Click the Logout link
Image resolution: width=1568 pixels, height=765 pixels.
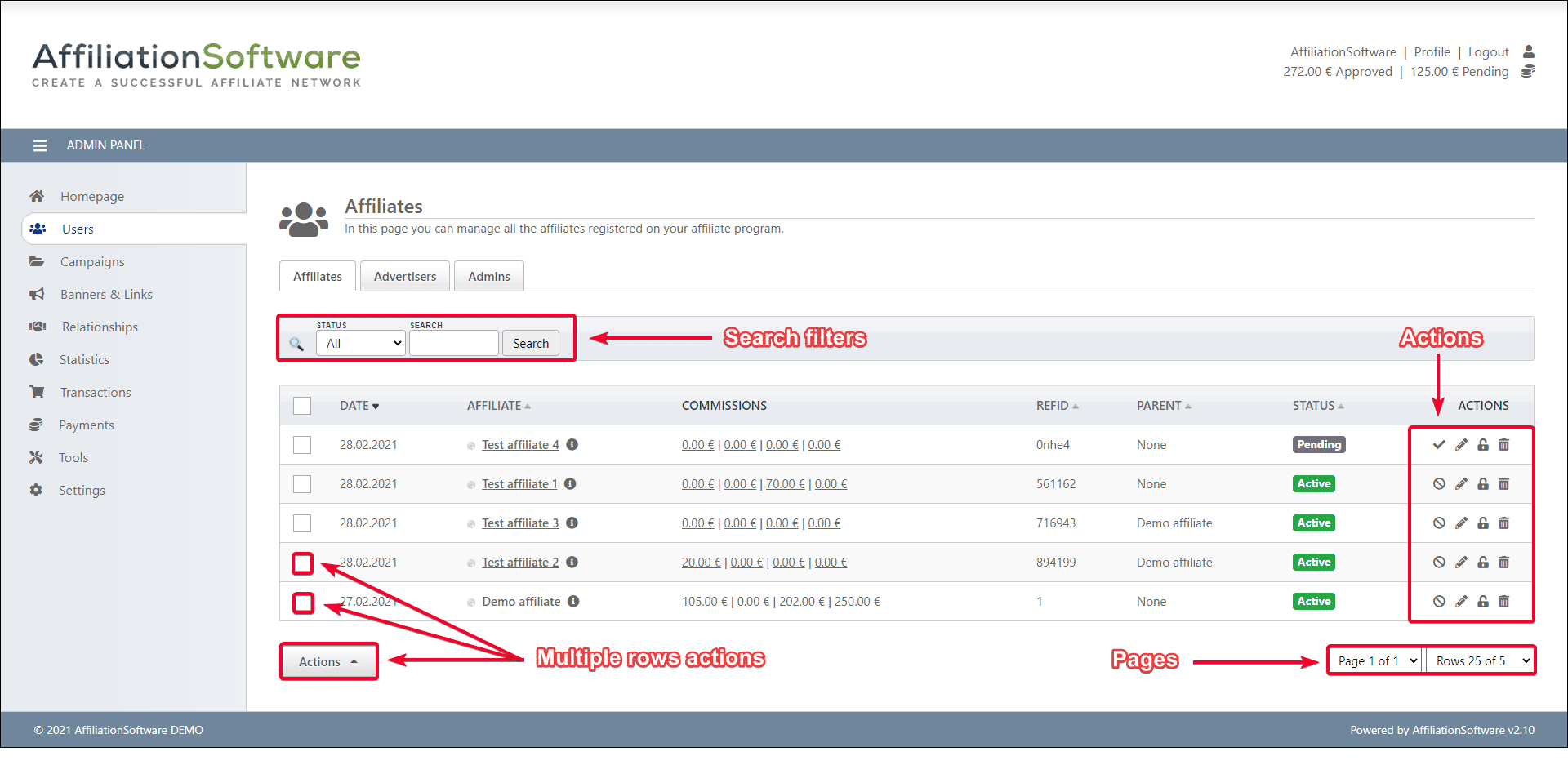point(1488,52)
